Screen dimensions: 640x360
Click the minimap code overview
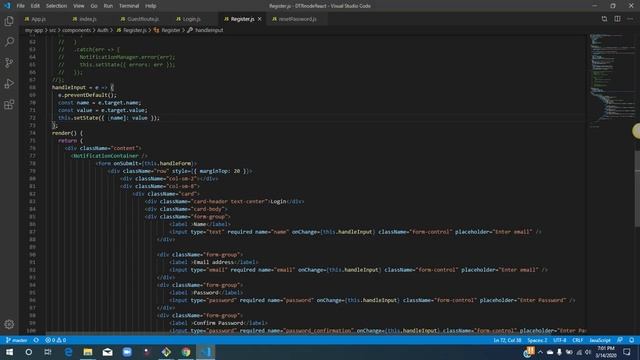coord(611,82)
